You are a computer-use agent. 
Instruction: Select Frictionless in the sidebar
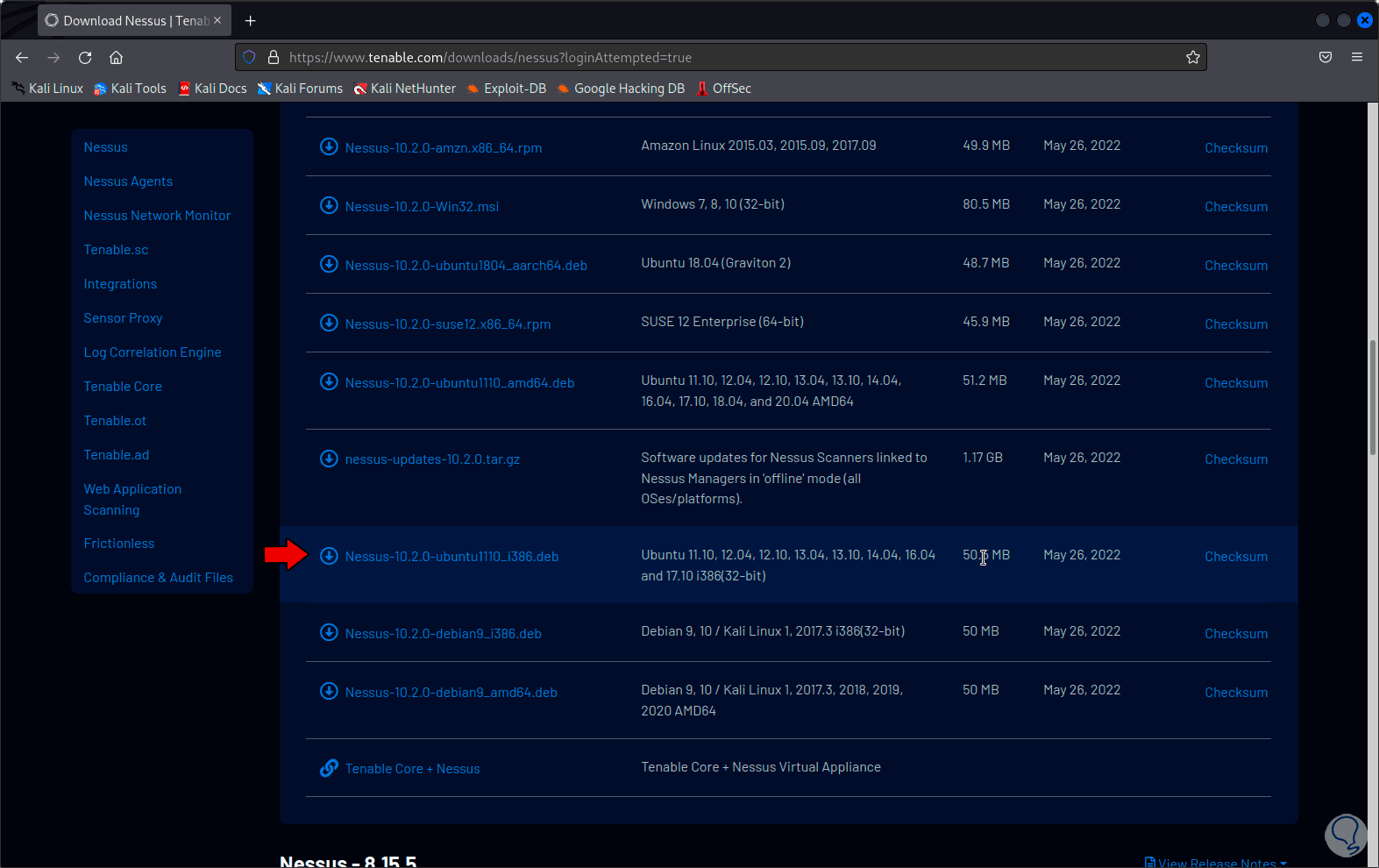119,544
